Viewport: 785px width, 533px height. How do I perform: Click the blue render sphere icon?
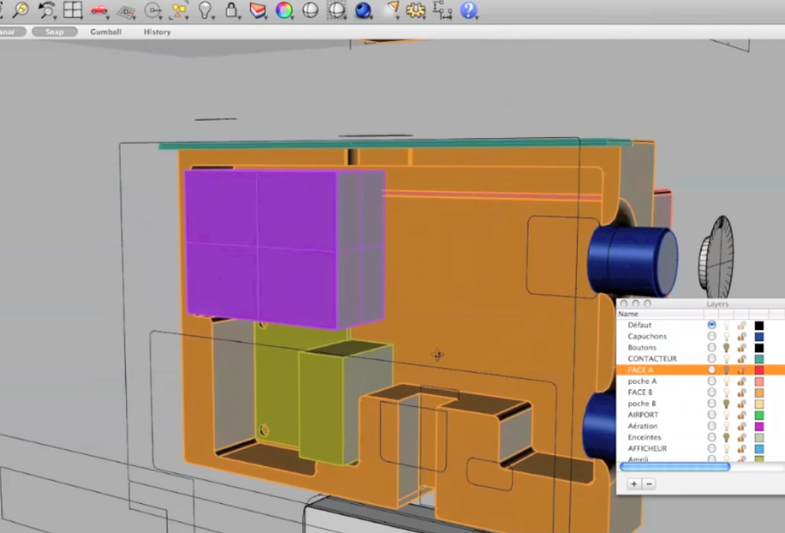pos(363,11)
